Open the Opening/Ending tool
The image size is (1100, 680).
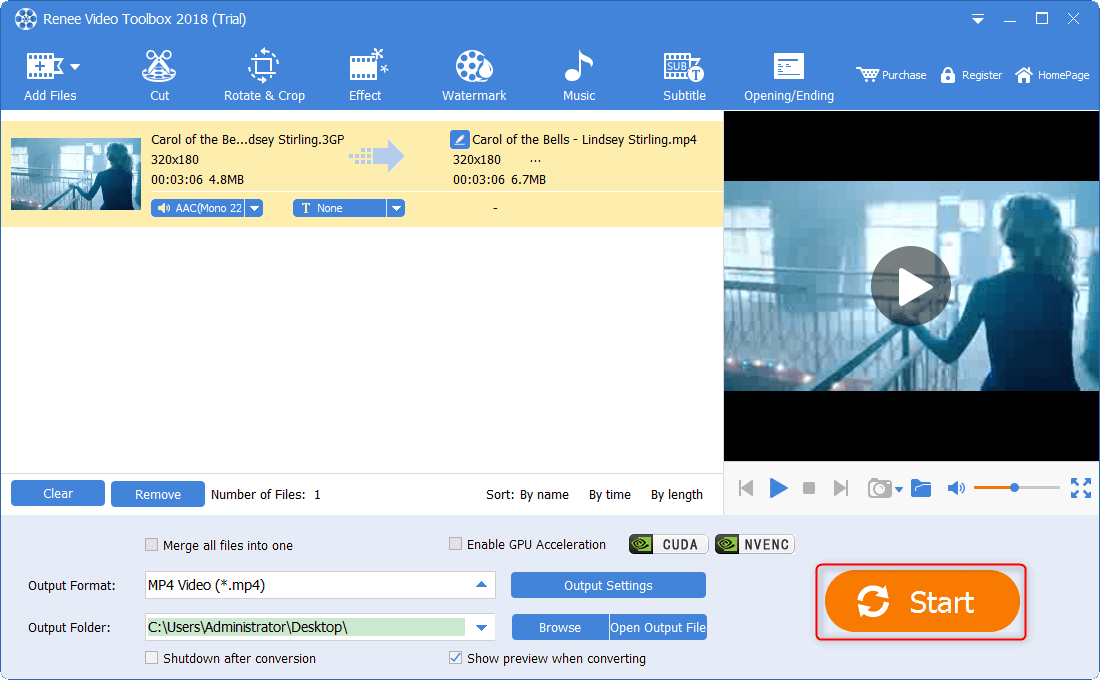788,76
